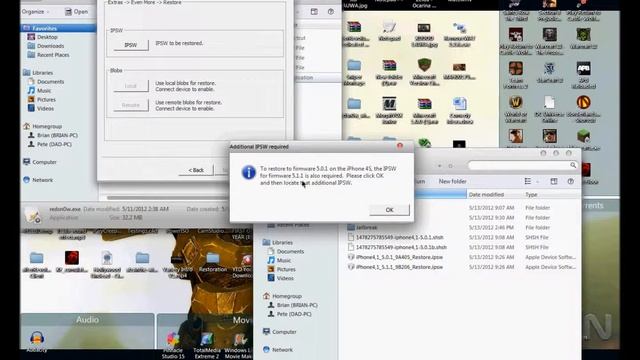Open Videos library in left Explorer sidebar
640x360 pixels.
(40, 109)
